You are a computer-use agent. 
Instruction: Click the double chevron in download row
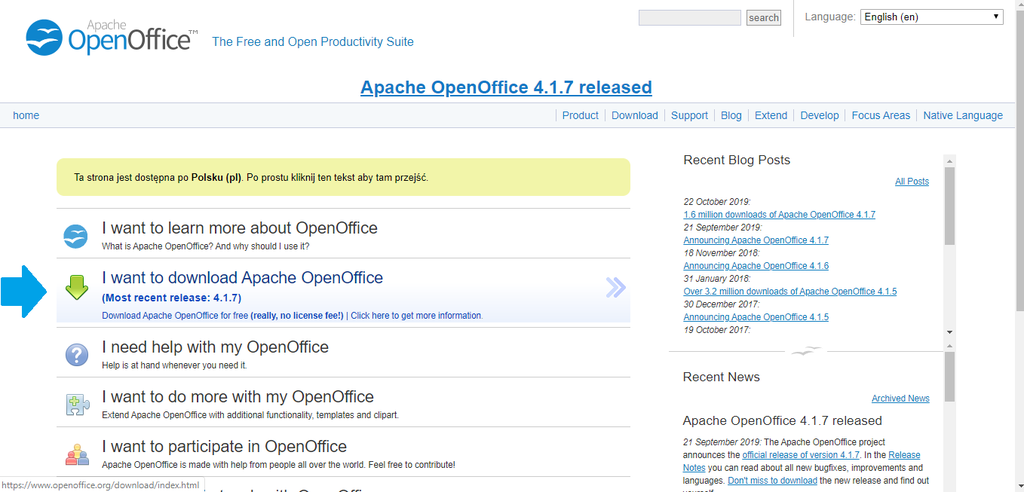click(616, 287)
